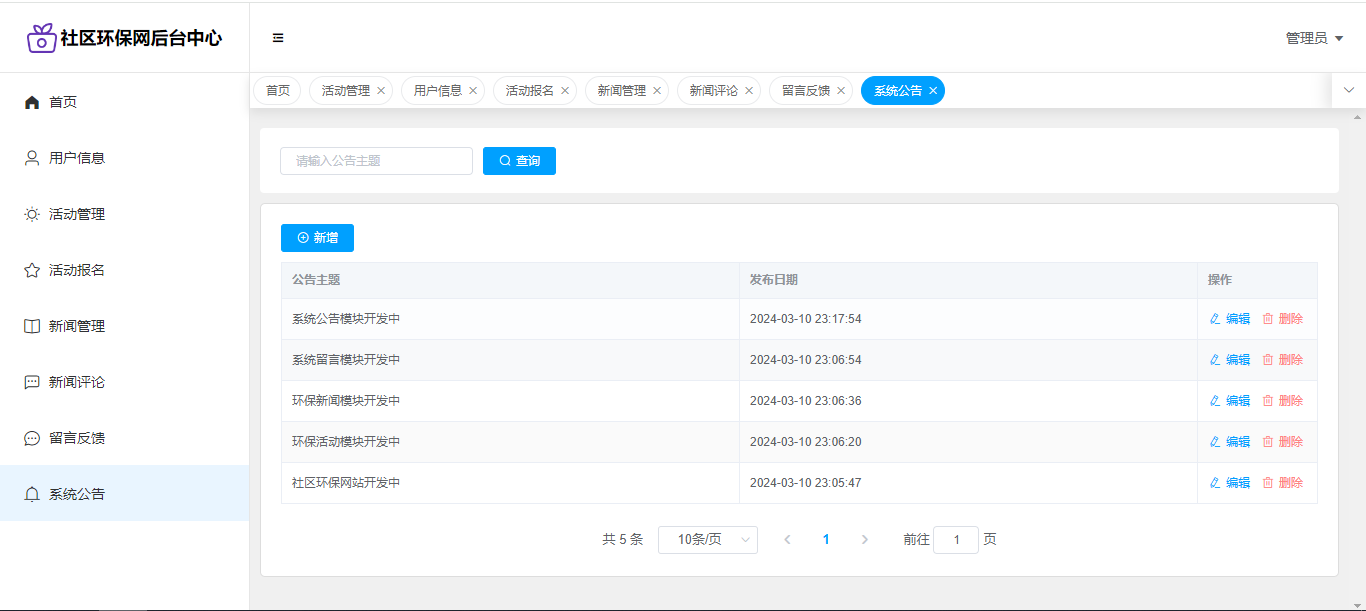Click the 查询 search button
This screenshot has height=611, width=1366.
(x=519, y=161)
